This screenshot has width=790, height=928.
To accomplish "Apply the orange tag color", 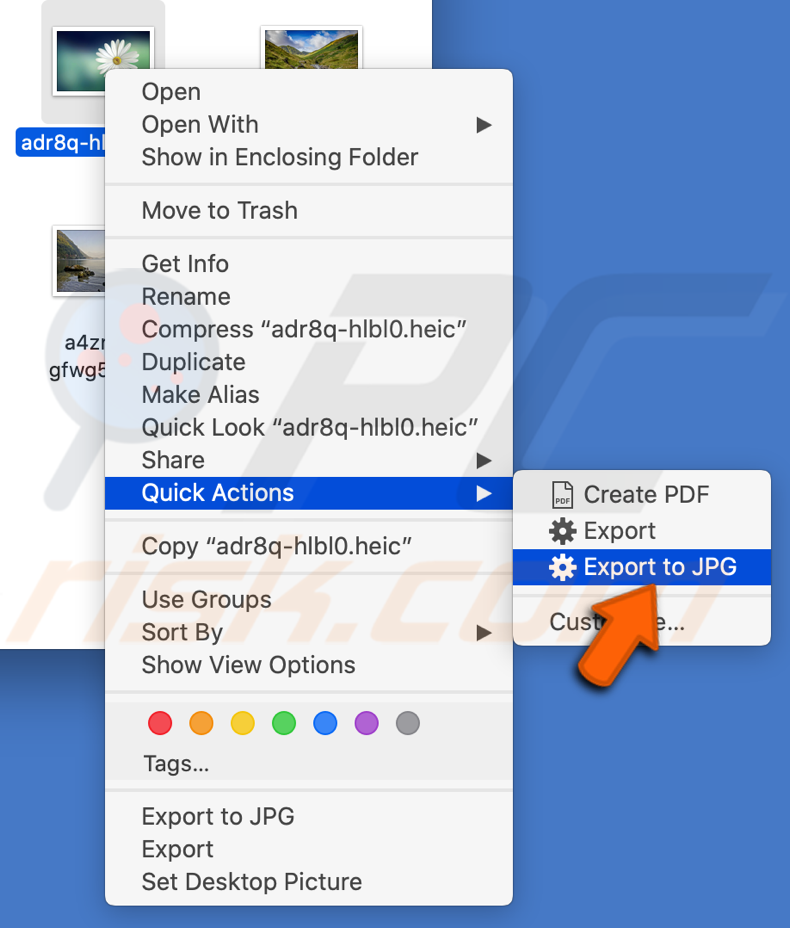I will pos(201,723).
